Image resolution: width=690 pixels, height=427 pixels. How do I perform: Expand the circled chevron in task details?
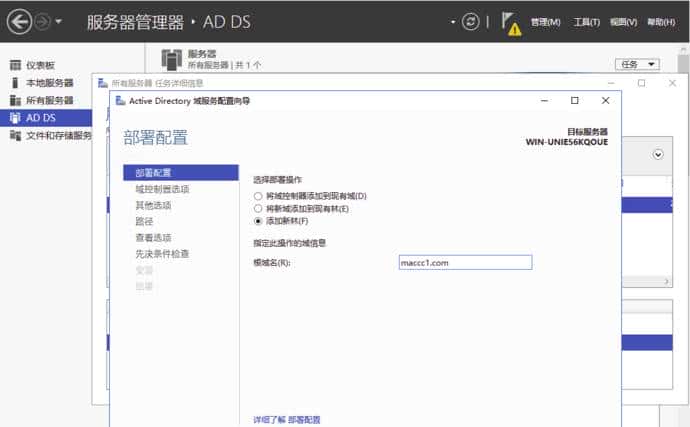[x=658, y=155]
